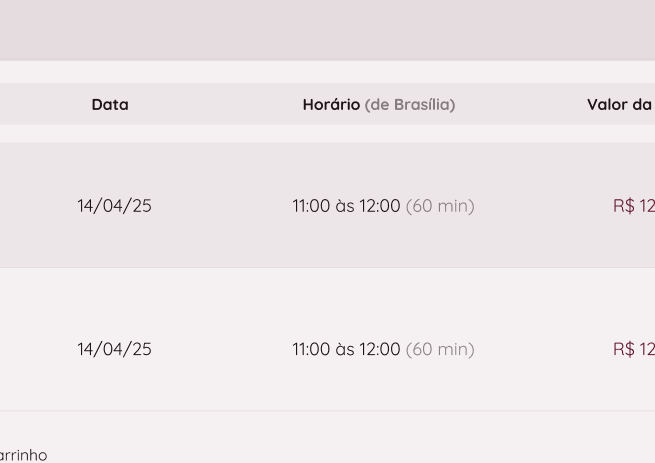
Task: Click the second row's "às" separator
Action: click(345, 349)
